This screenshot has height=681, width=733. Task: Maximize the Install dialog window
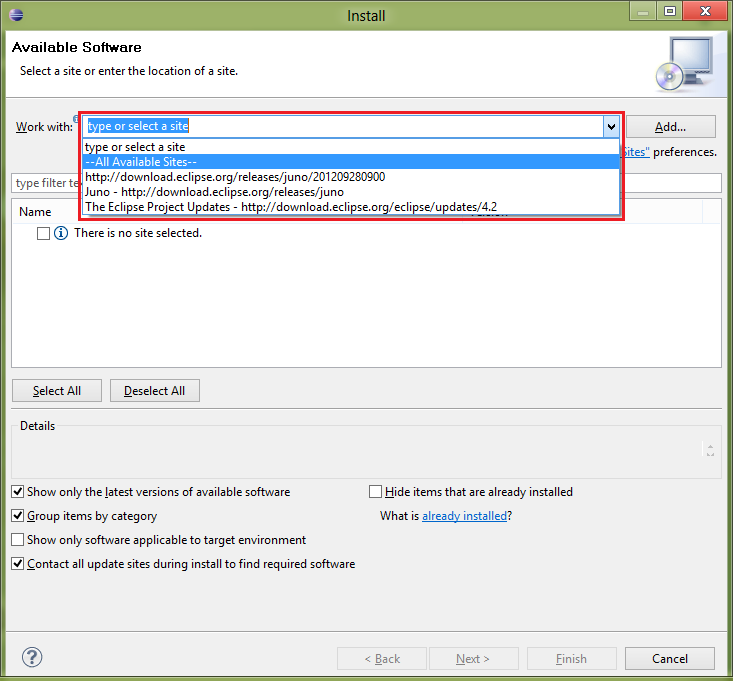tap(669, 10)
